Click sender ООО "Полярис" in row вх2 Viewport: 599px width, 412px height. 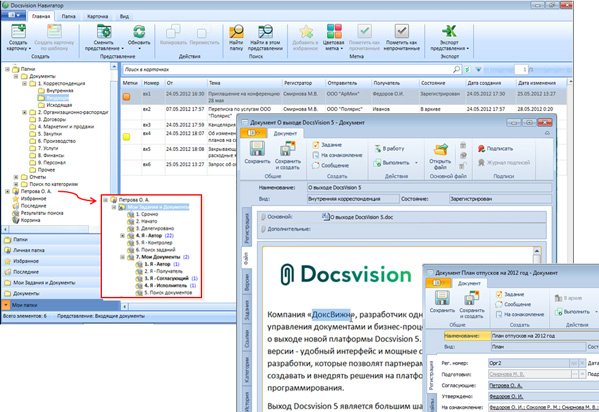pos(344,109)
